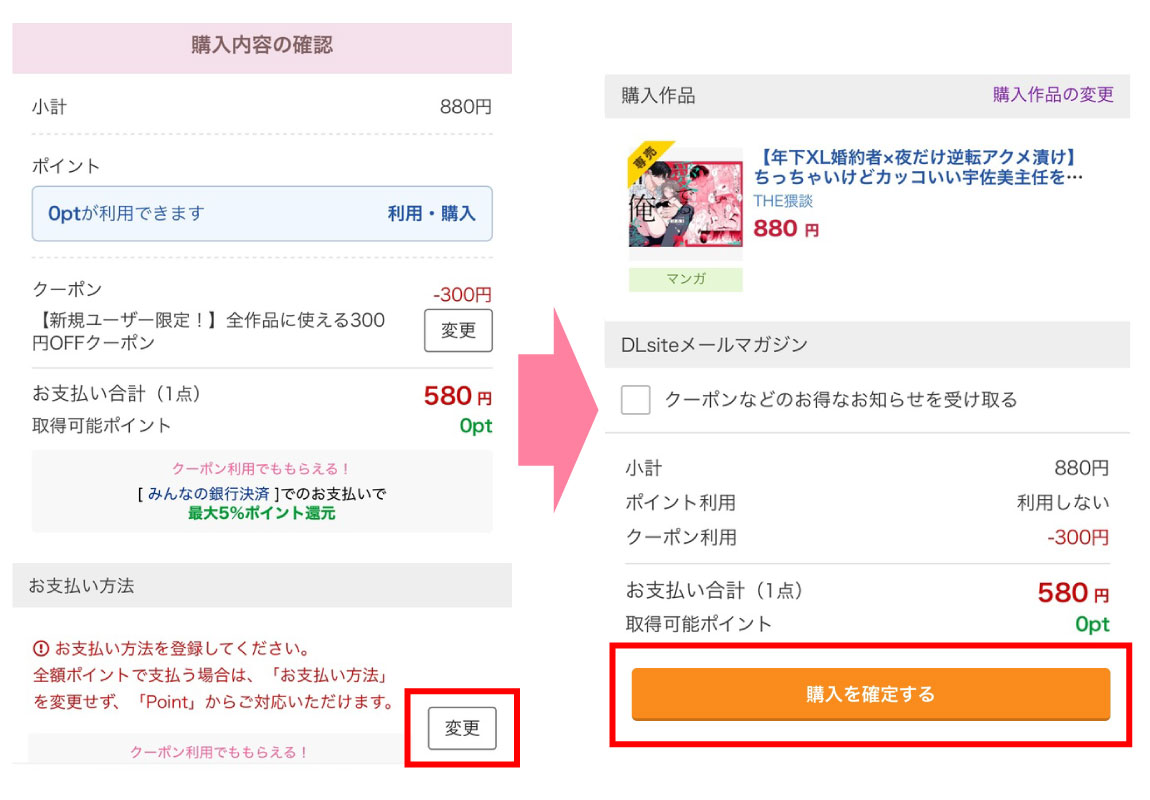Screen dimensions: 1150x800
Task: Open the product title starting 【年下XL婚約者
Action: tap(918, 167)
